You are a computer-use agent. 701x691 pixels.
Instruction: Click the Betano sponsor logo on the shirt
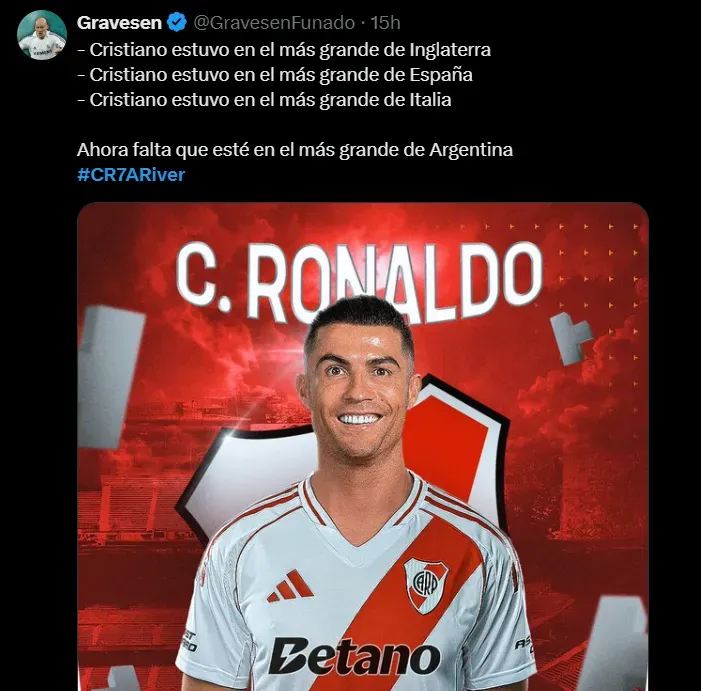pos(355,656)
